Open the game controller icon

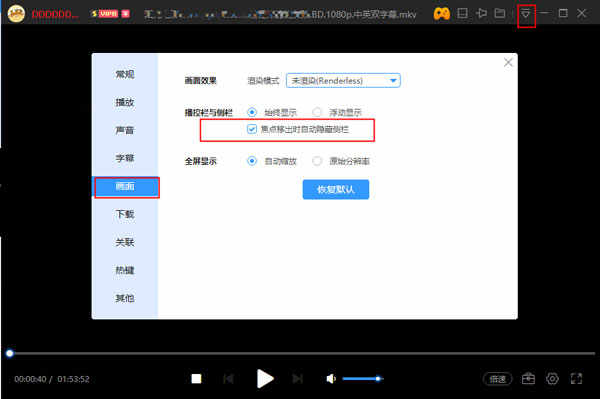pos(442,14)
